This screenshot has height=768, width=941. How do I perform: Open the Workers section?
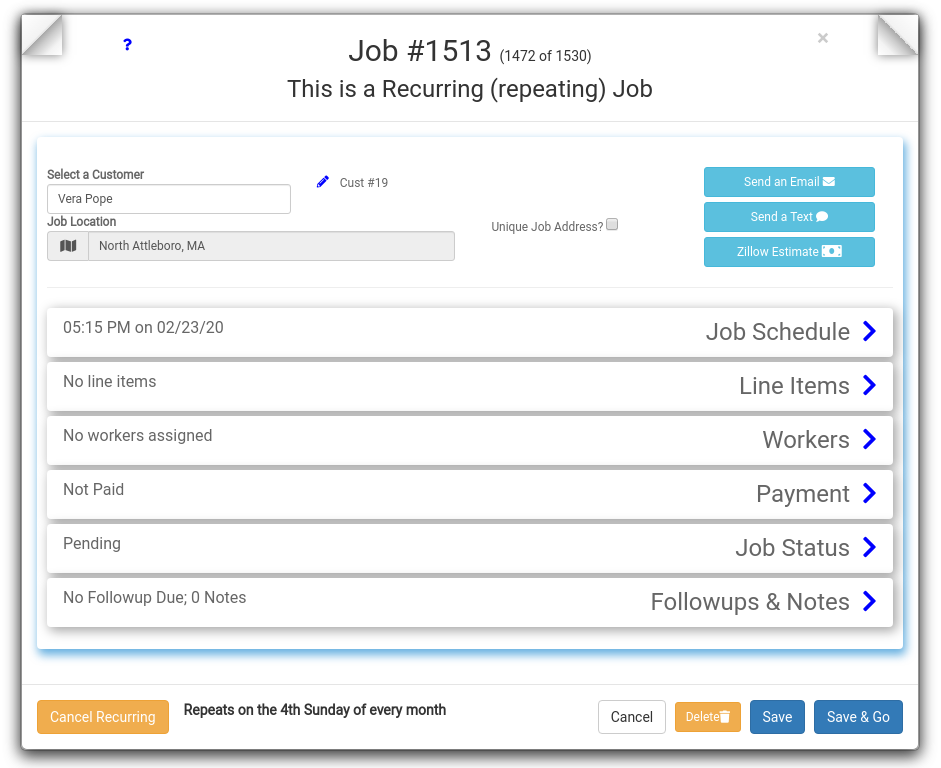point(868,440)
